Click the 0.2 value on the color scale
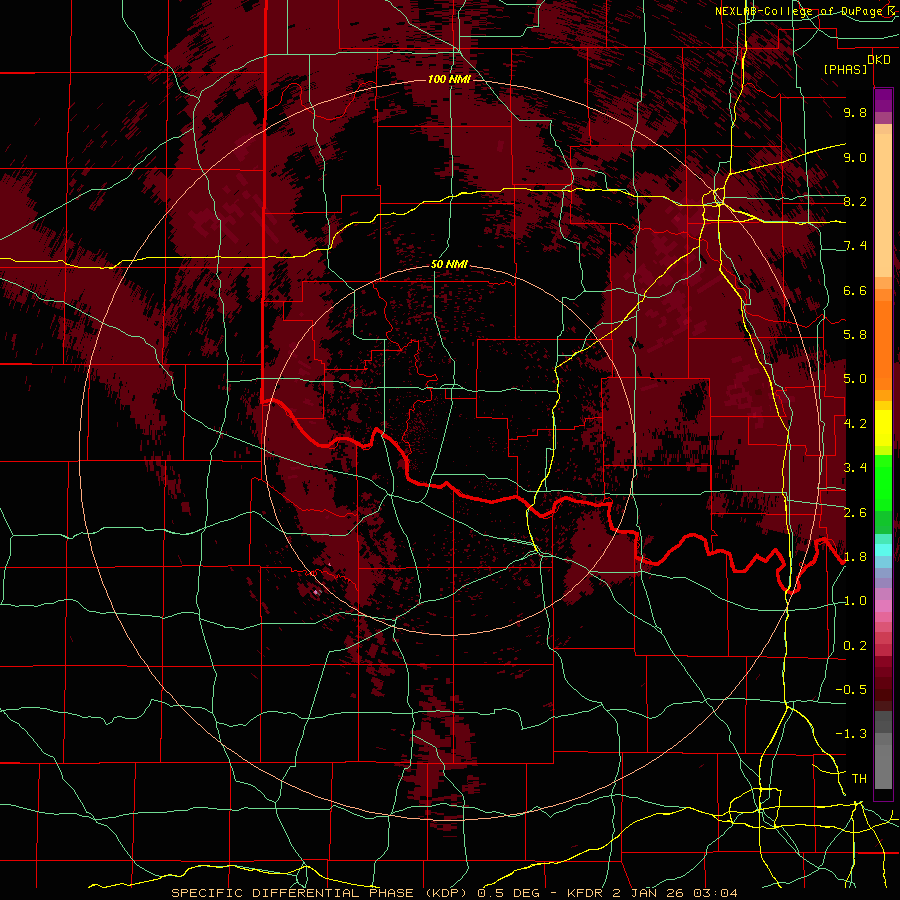This screenshot has width=900, height=900. click(855, 646)
